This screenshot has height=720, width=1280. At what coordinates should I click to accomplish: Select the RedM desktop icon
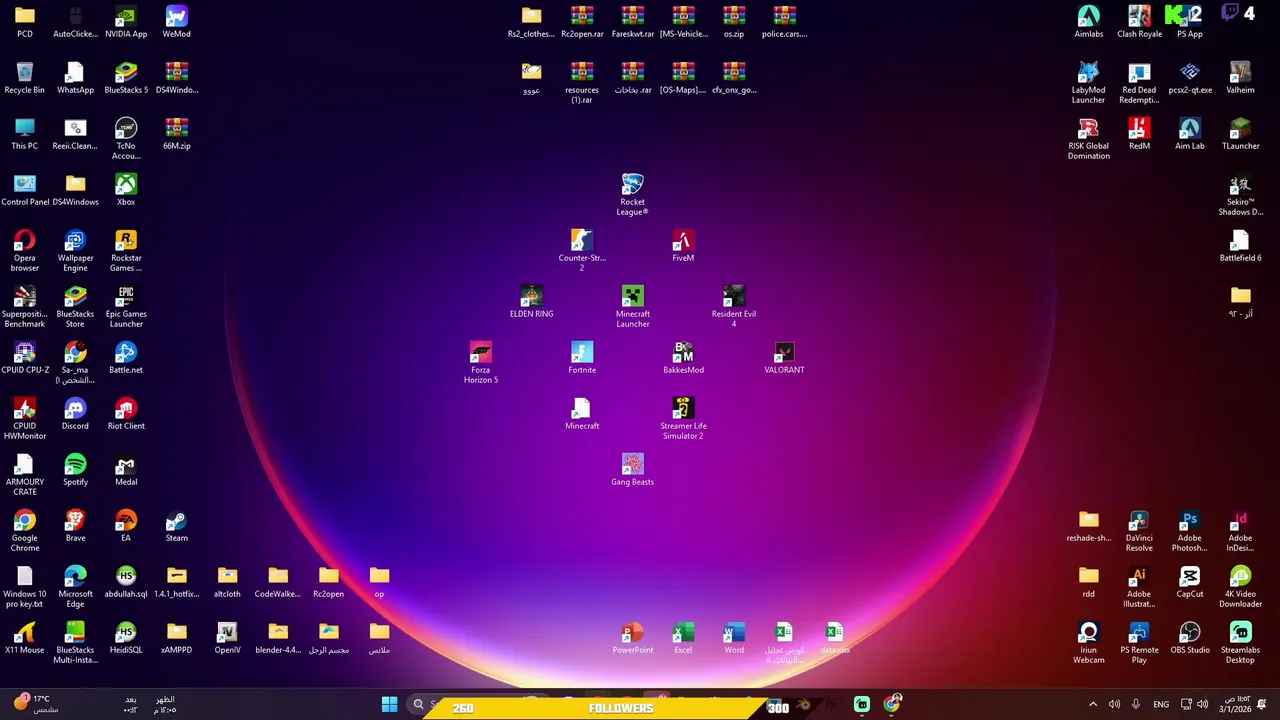pyautogui.click(x=1139, y=134)
